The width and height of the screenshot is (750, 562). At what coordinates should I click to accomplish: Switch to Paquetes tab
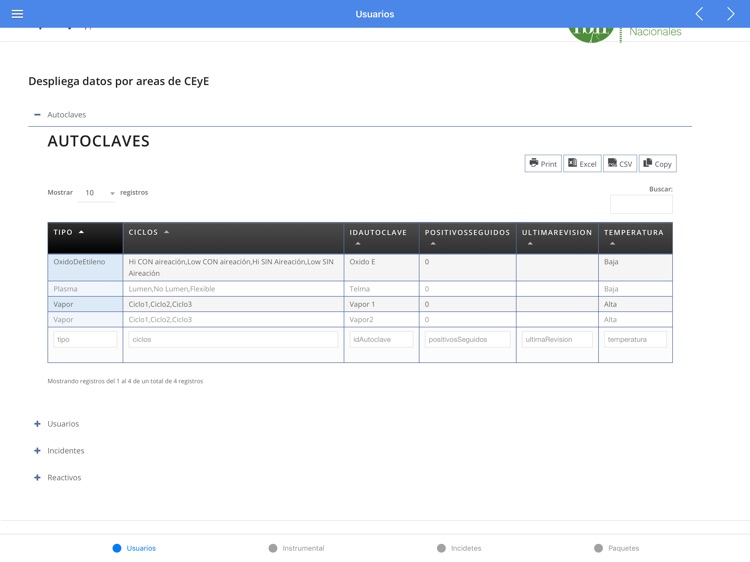point(617,548)
